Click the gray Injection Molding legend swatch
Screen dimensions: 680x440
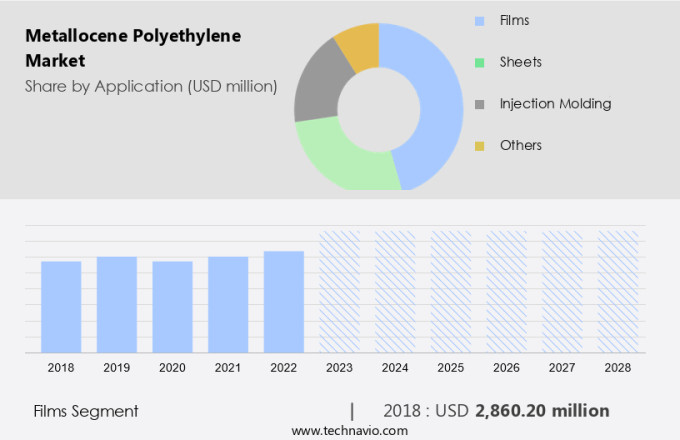[x=480, y=104]
